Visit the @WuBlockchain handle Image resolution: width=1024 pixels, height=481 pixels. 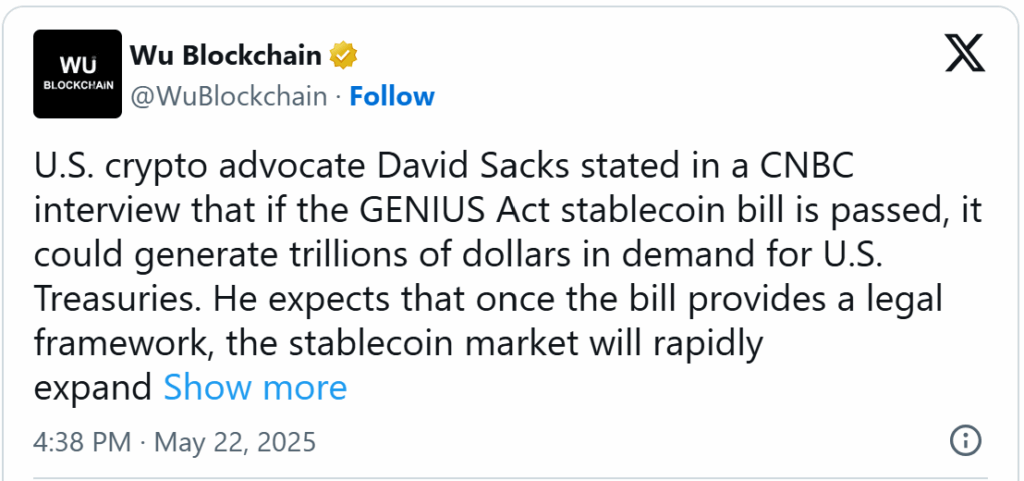click(x=229, y=96)
